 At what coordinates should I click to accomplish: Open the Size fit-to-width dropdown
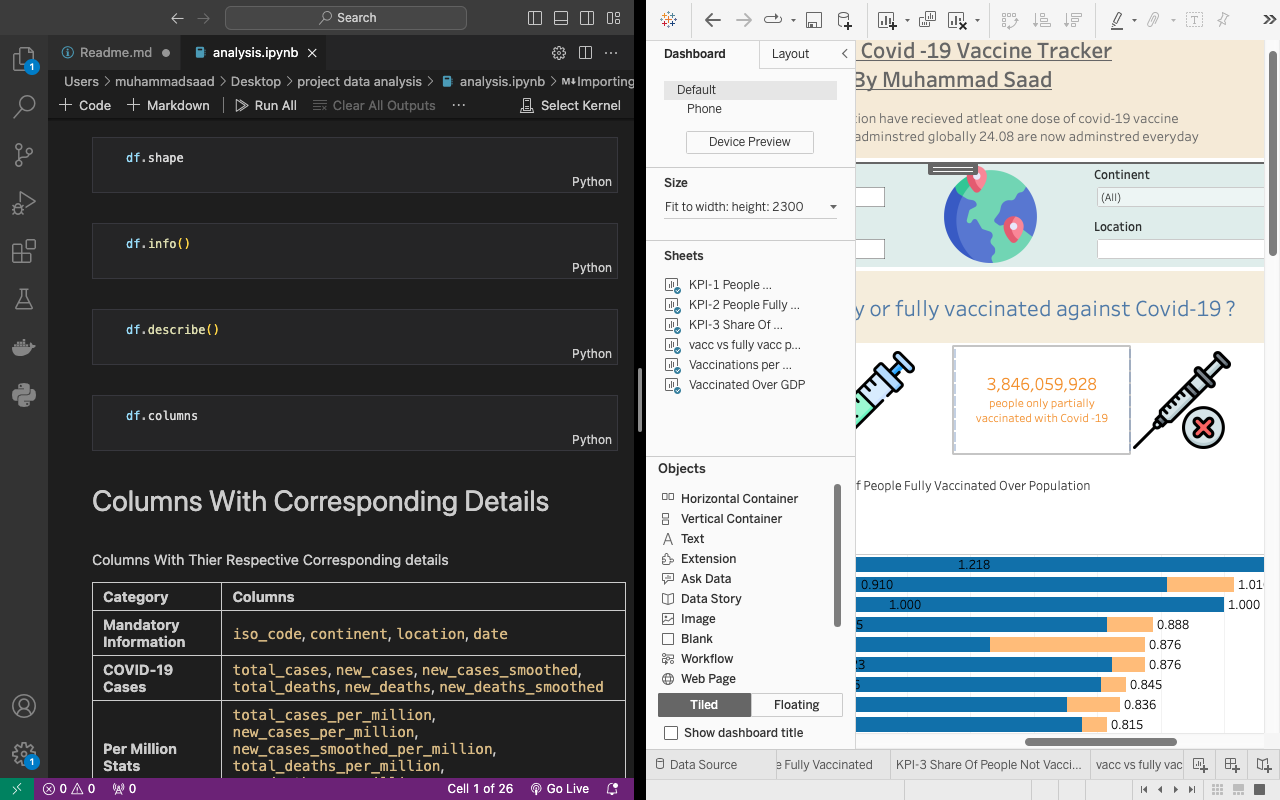tap(751, 207)
